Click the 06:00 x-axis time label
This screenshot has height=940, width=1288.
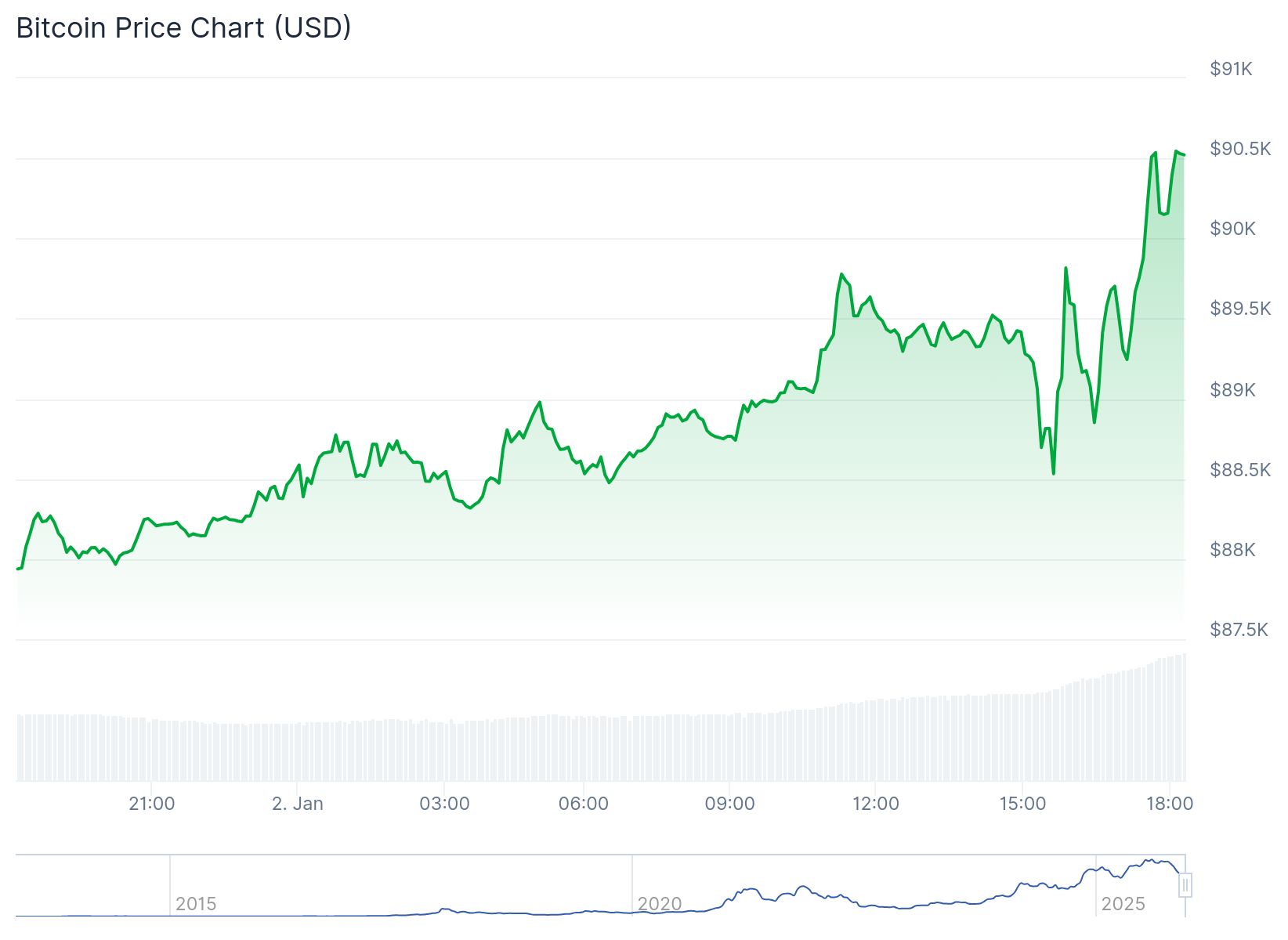(x=584, y=804)
